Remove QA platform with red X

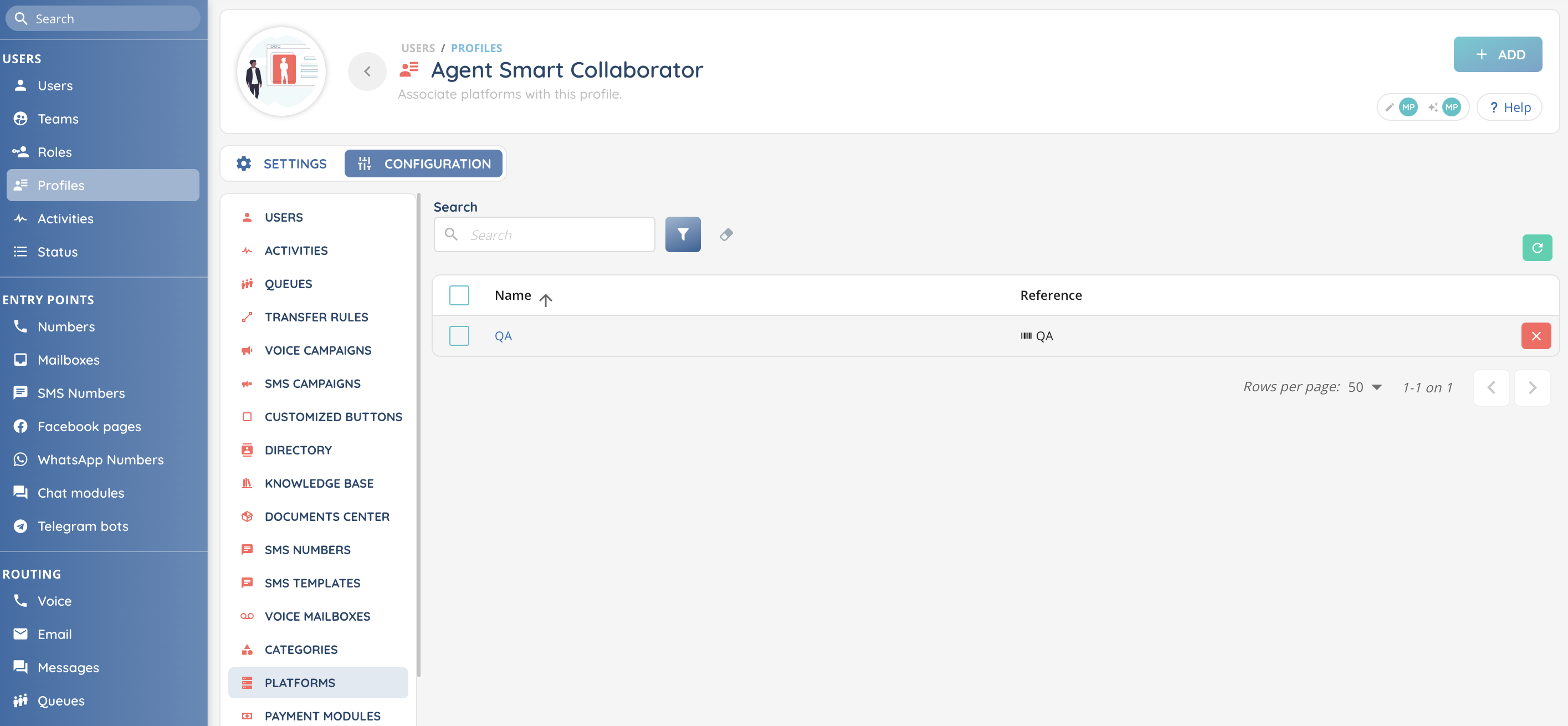[1535, 336]
